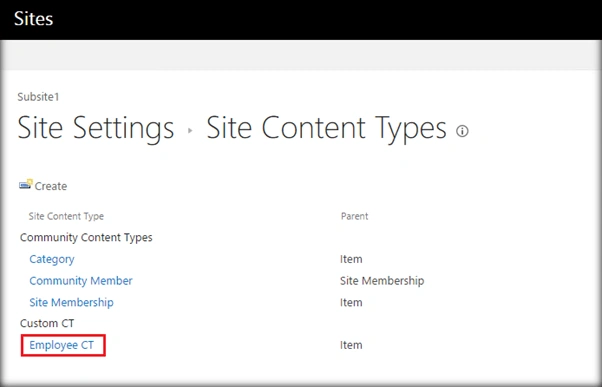602x387 pixels.
Task: Click the Item parent in the Category row
Action: pos(351,259)
